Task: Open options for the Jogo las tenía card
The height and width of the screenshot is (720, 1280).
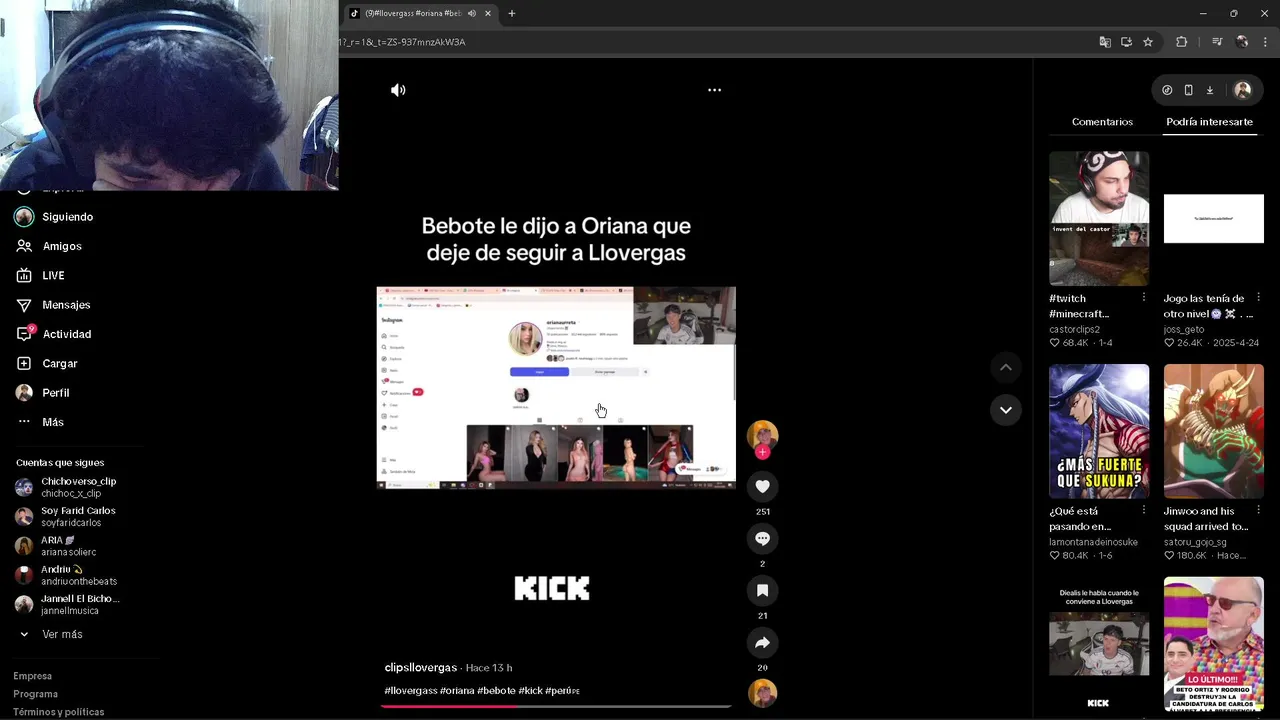Action: [1258, 298]
